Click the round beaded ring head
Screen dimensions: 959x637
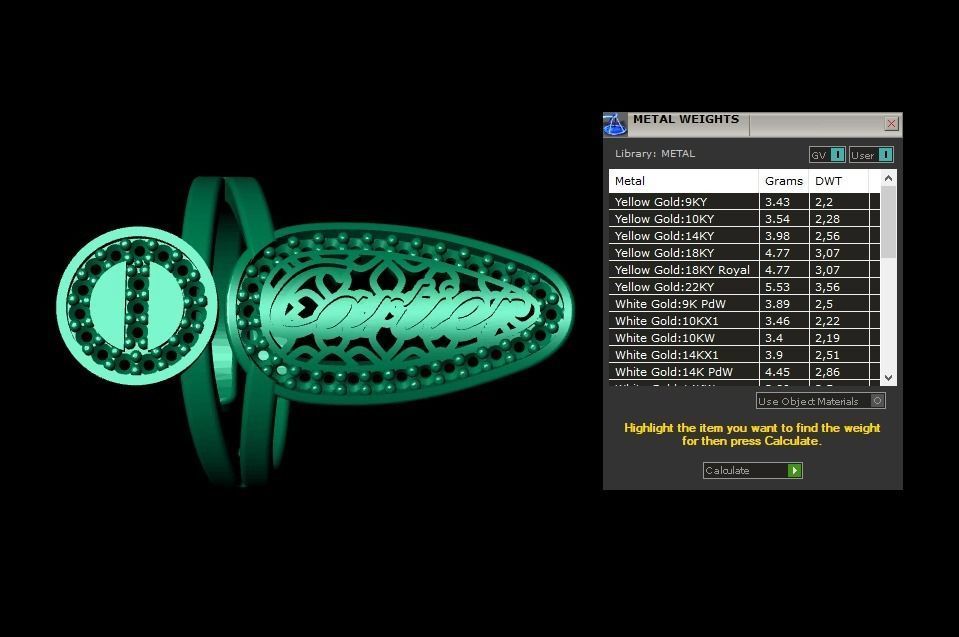[137, 306]
